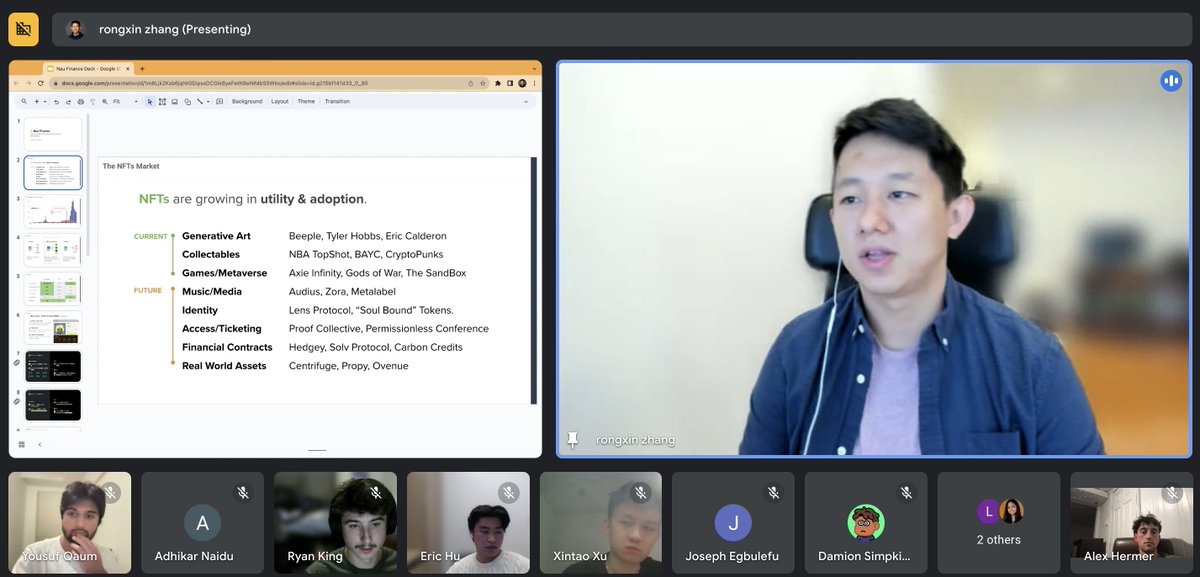Viewport: 1200px width, 577px height.
Task: Undo with the Slides toolbar undo arrow
Action: [x=56, y=102]
